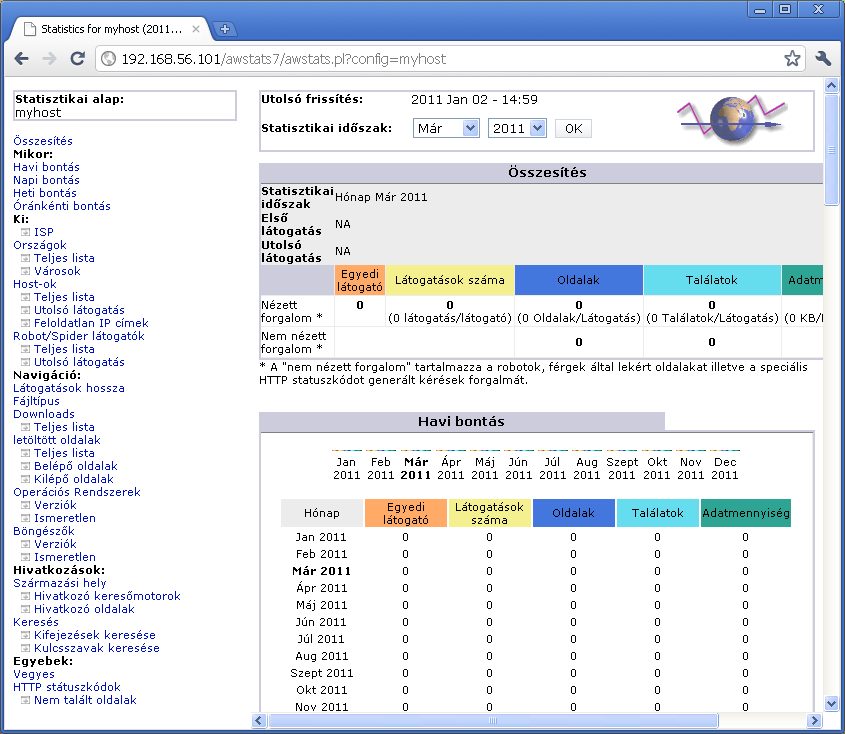
Task: Click the horizontal scrollbar right arrow
Action: pos(814,721)
